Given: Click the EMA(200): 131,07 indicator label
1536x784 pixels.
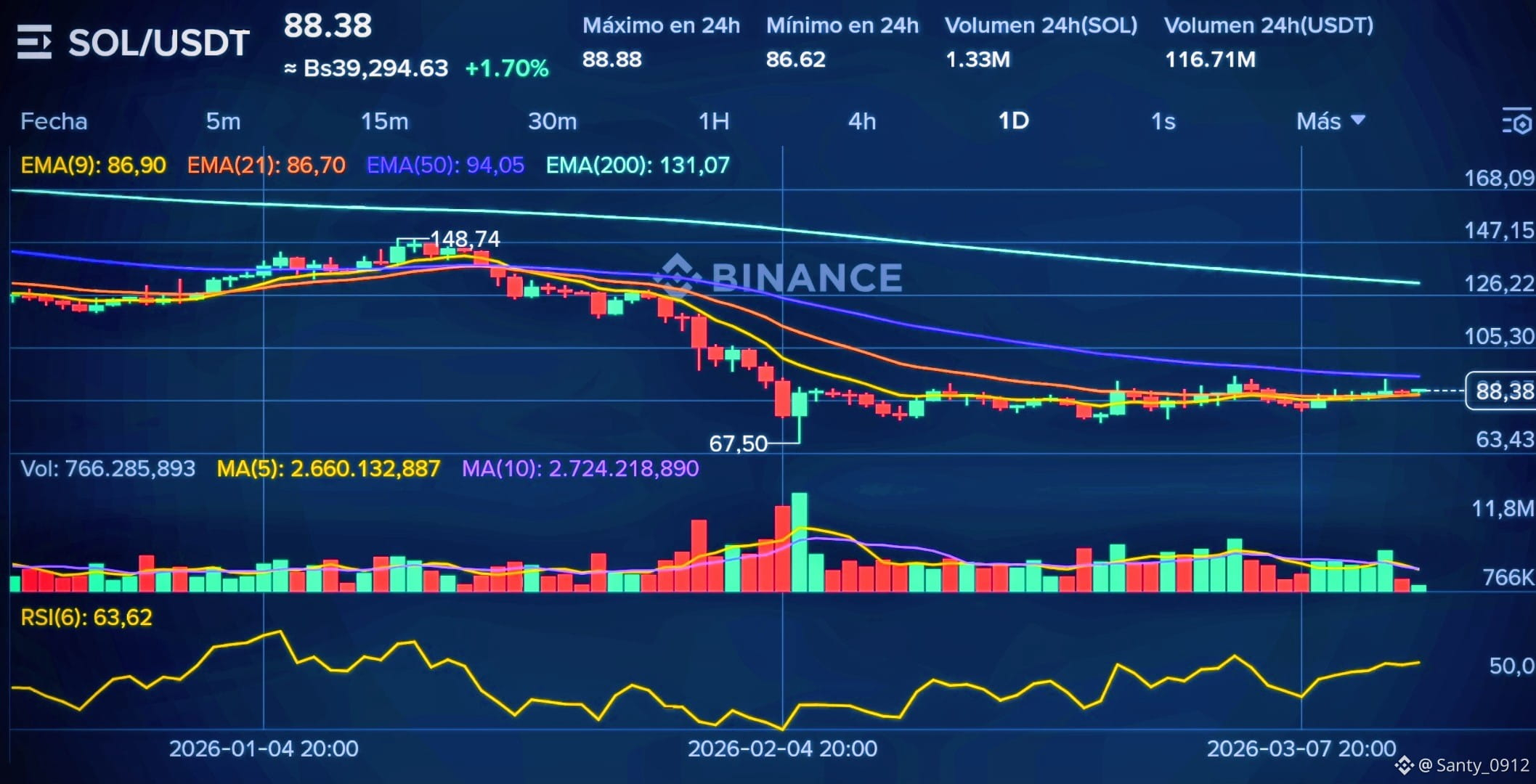Looking at the screenshot, I should 638,166.
